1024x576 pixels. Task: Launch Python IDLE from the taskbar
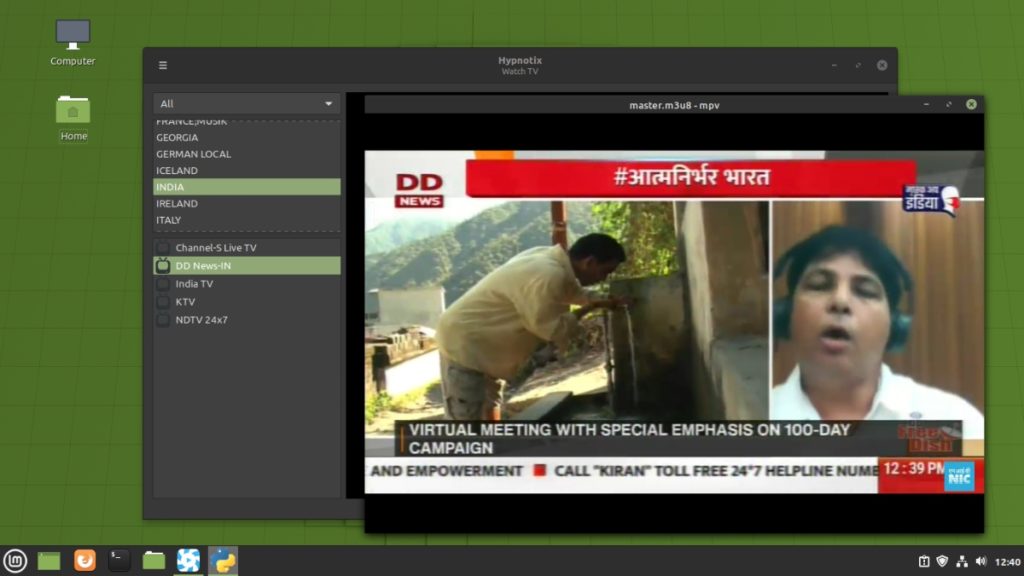point(223,560)
